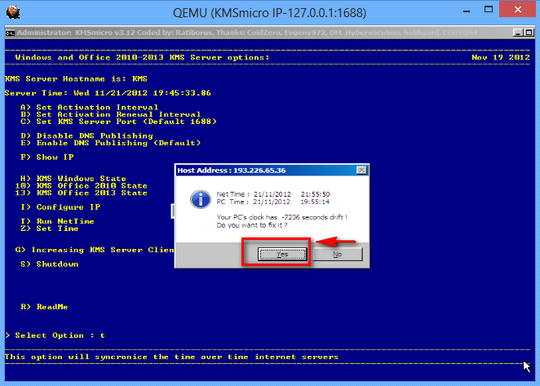The image size is (540, 386).
Task: Click 'C) Set KMS Server Port' line
Action: (118, 122)
